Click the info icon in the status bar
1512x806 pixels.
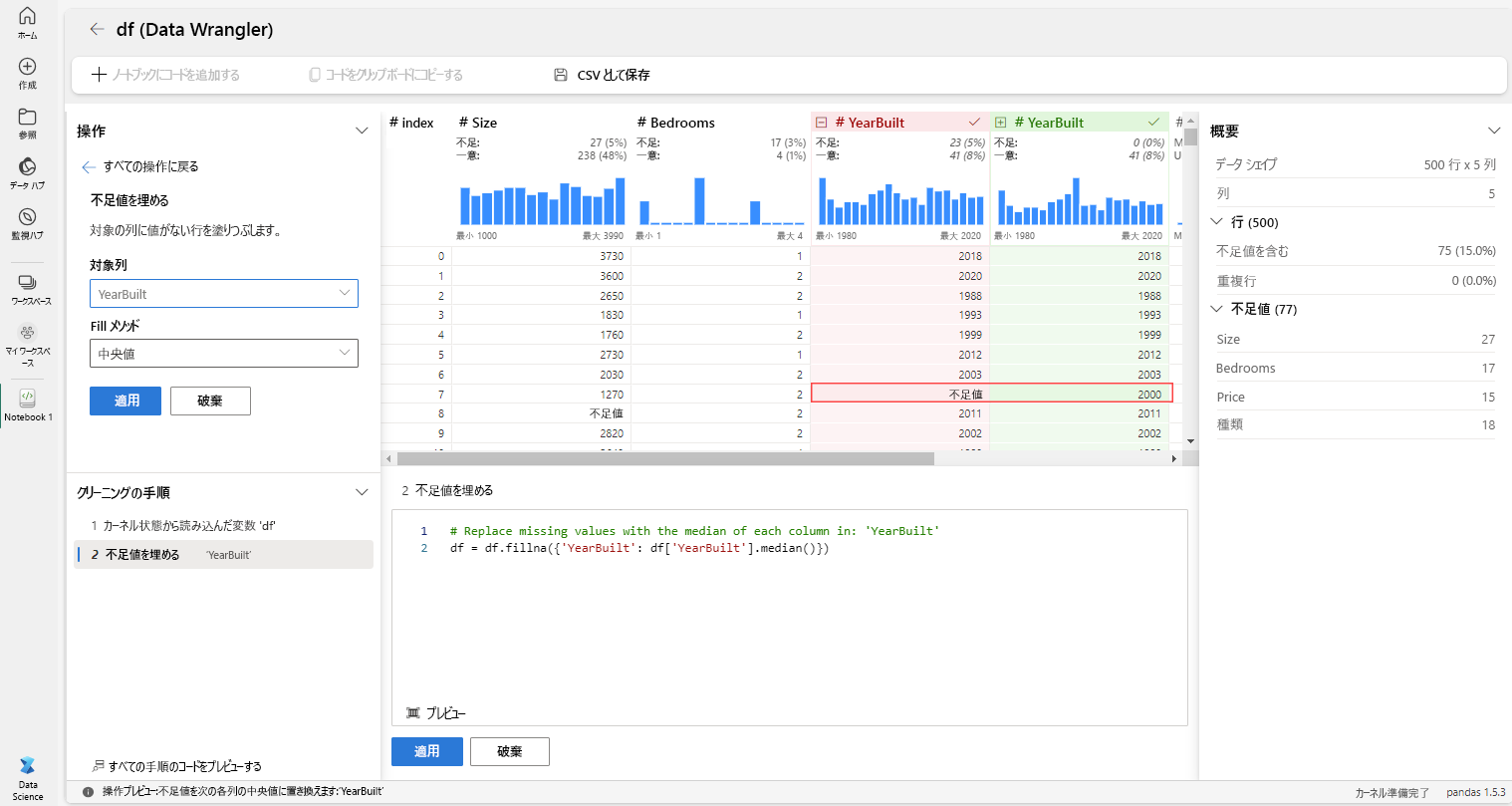click(89, 792)
